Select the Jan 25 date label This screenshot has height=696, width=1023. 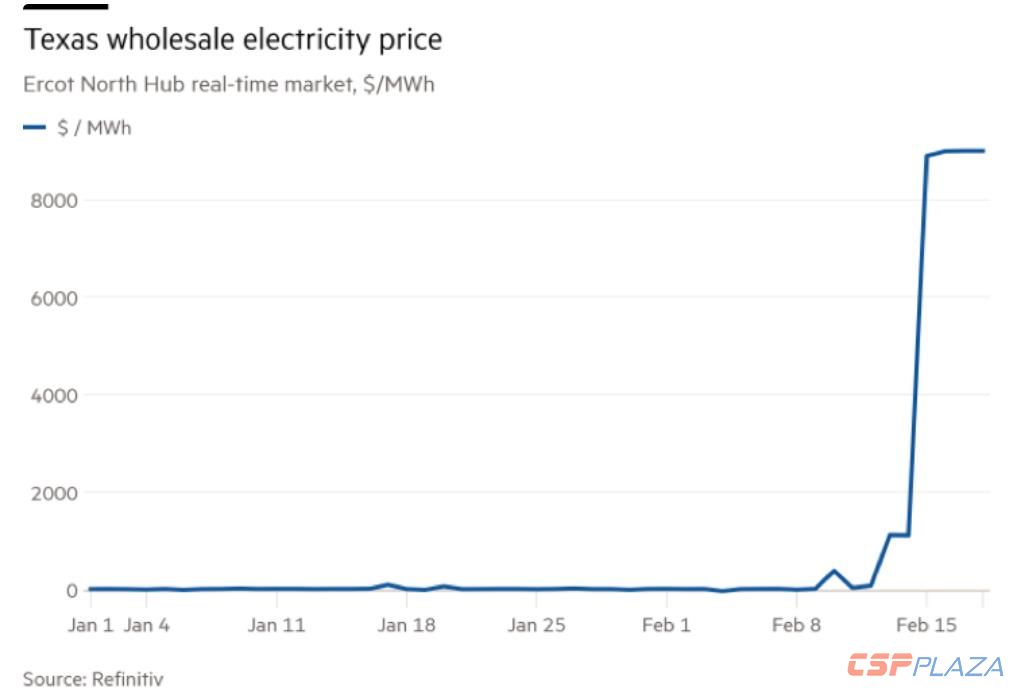coord(536,625)
